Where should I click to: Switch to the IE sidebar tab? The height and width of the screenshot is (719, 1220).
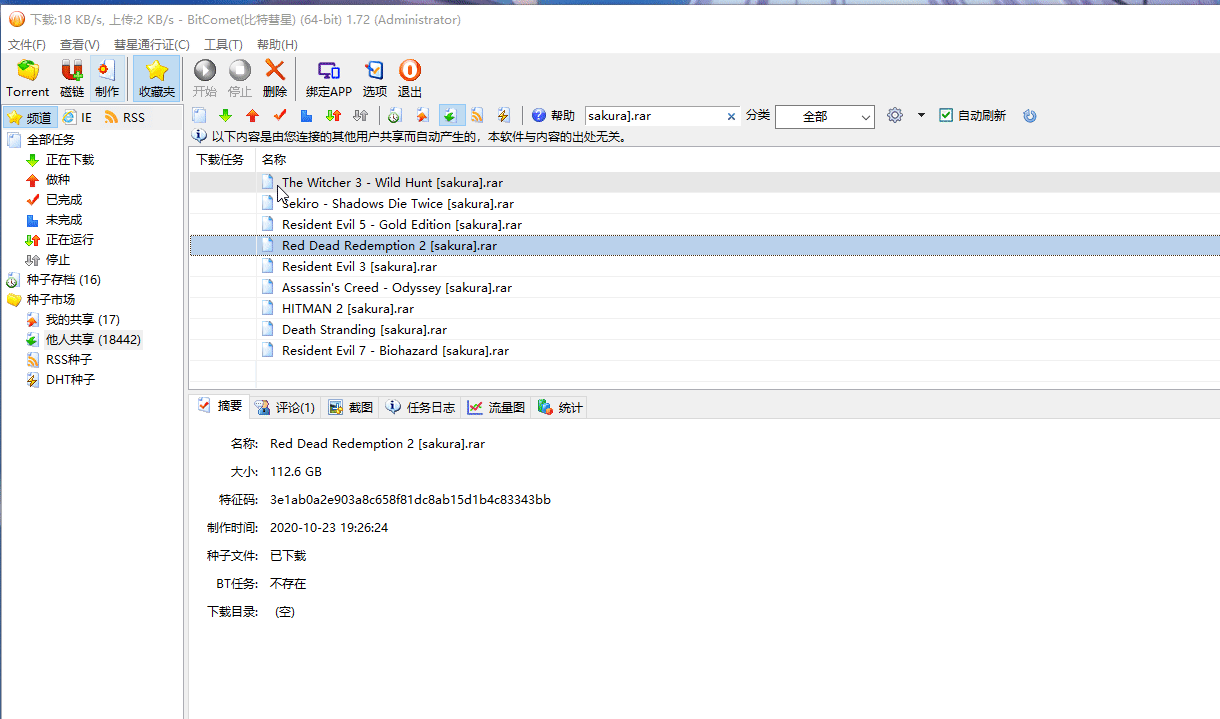pos(77,117)
